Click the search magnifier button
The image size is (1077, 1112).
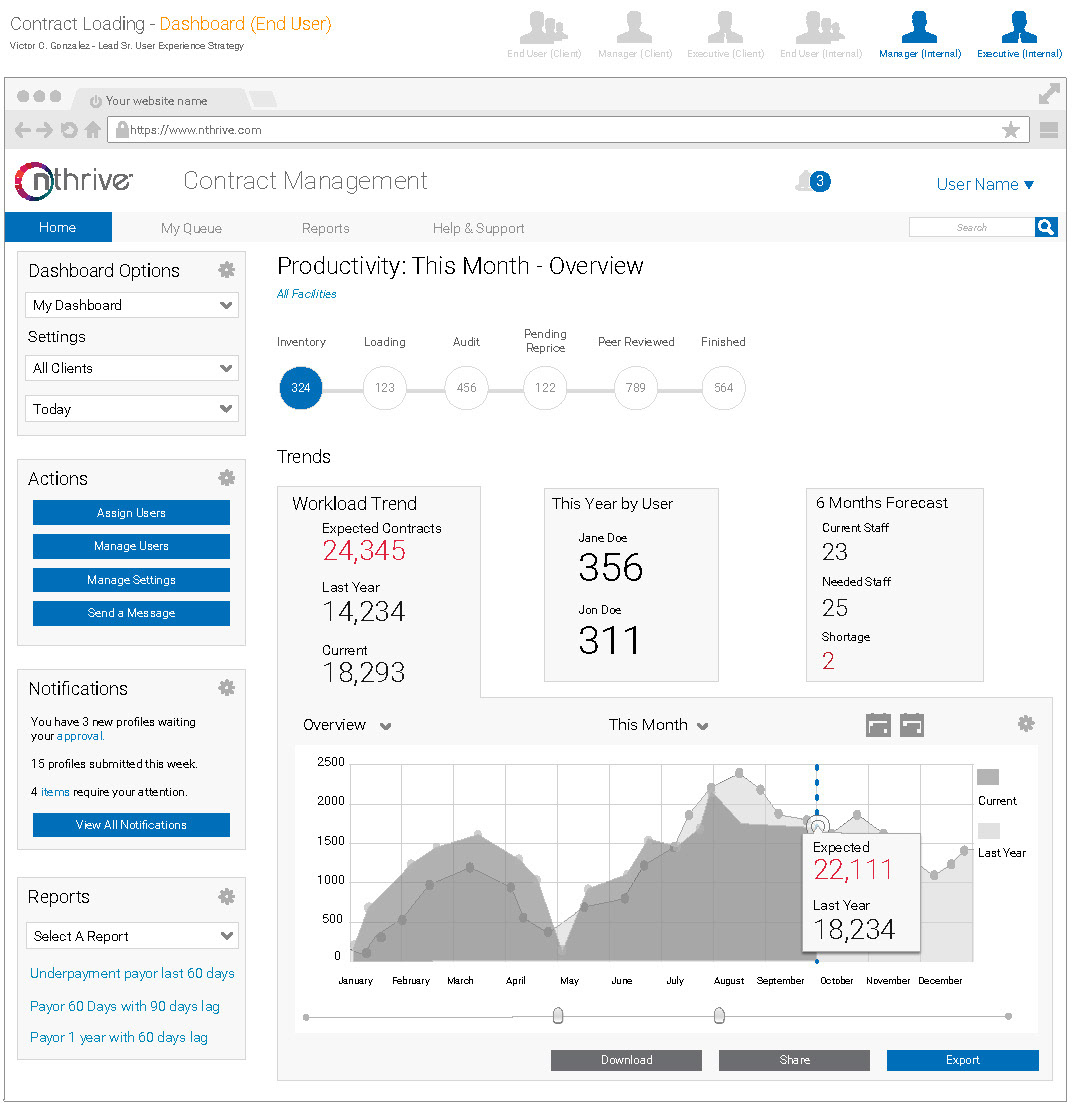(1046, 228)
